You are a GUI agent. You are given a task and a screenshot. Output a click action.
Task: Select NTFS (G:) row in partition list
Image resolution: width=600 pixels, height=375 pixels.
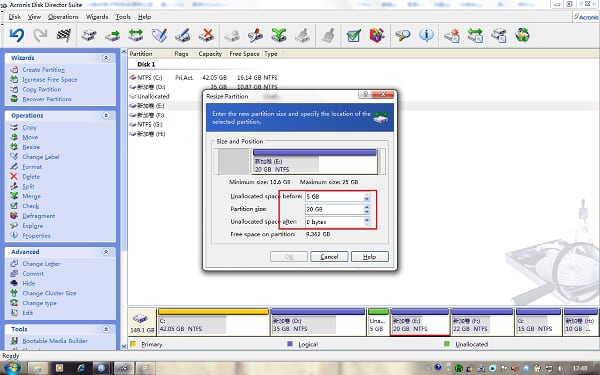pos(147,124)
